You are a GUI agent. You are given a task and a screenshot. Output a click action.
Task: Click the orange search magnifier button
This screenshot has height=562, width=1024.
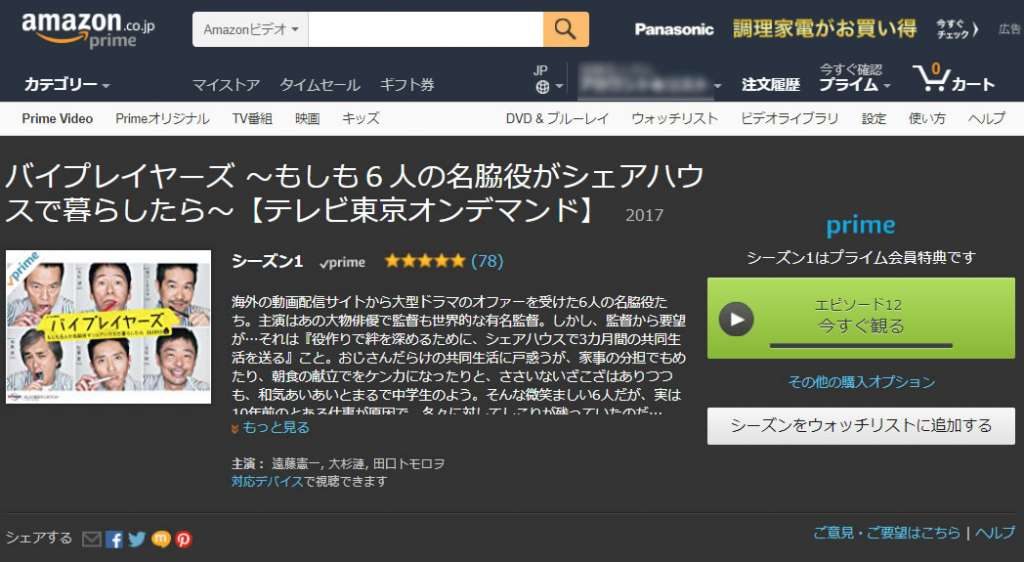click(566, 29)
